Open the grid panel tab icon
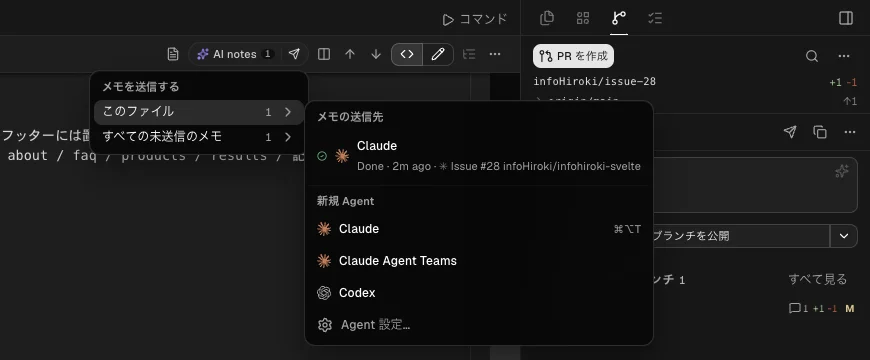The width and height of the screenshot is (870, 360). 583,18
